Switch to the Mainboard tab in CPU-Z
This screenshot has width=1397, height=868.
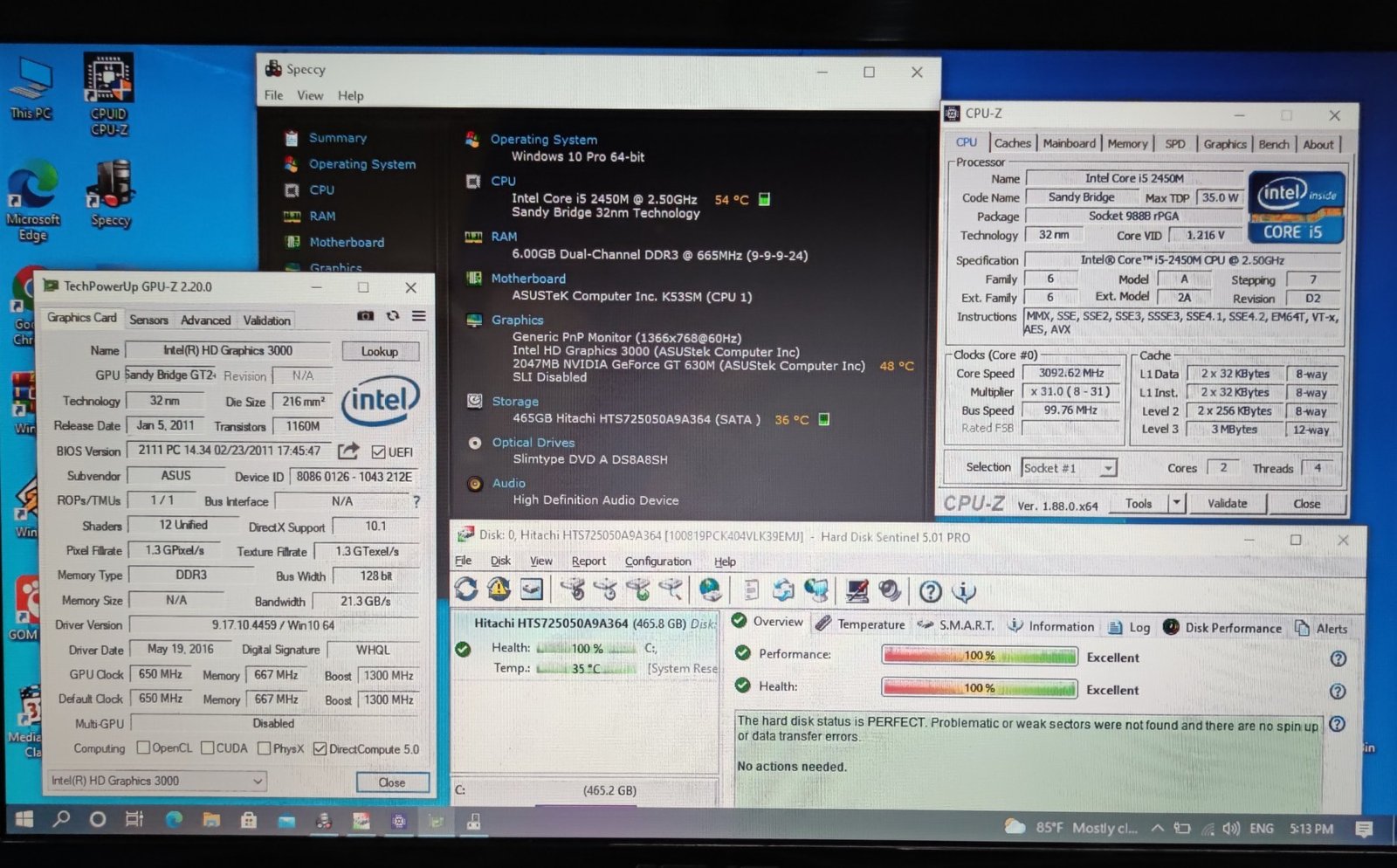pos(1069,144)
